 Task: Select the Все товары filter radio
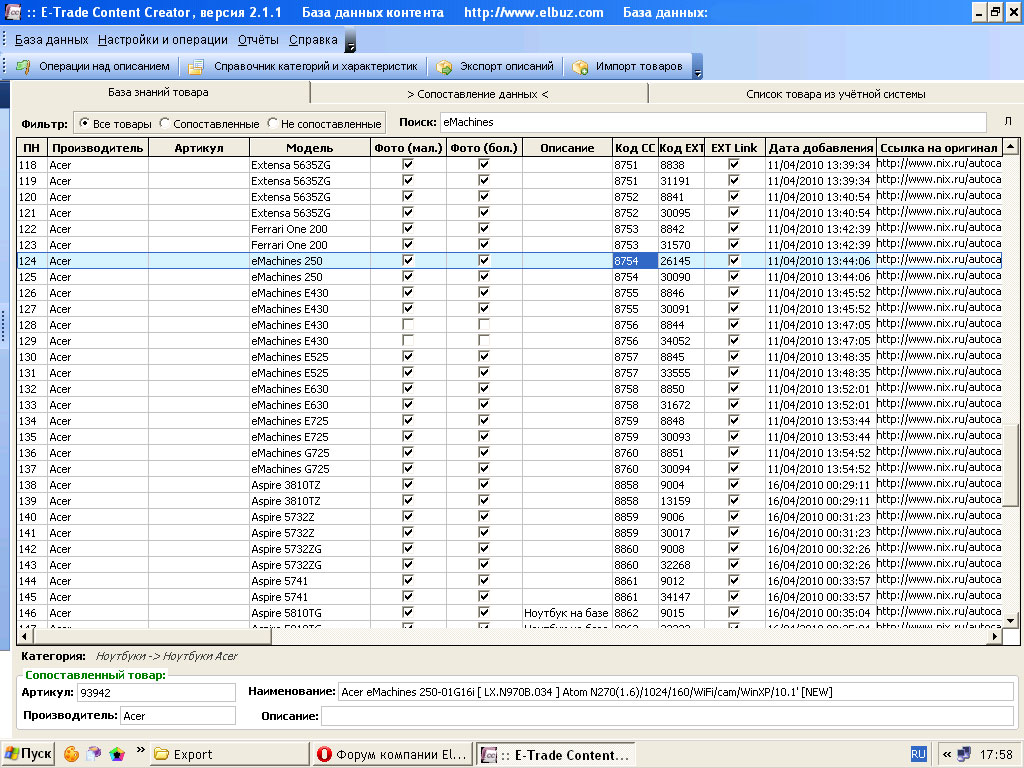(x=84, y=123)
